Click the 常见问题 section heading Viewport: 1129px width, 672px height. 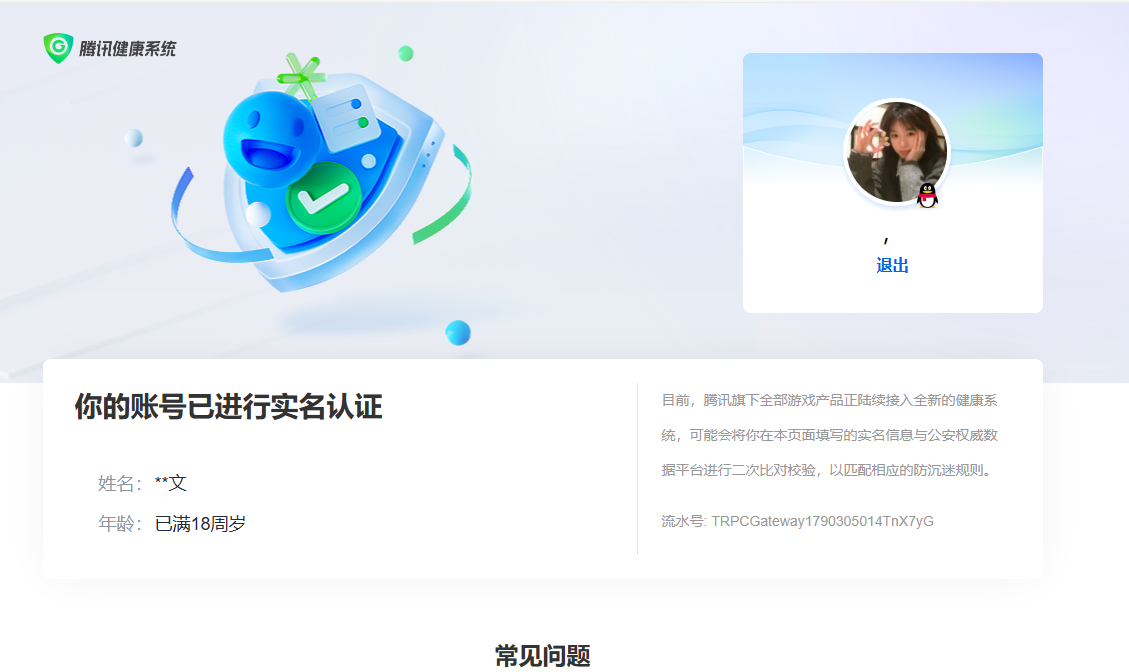543,656
